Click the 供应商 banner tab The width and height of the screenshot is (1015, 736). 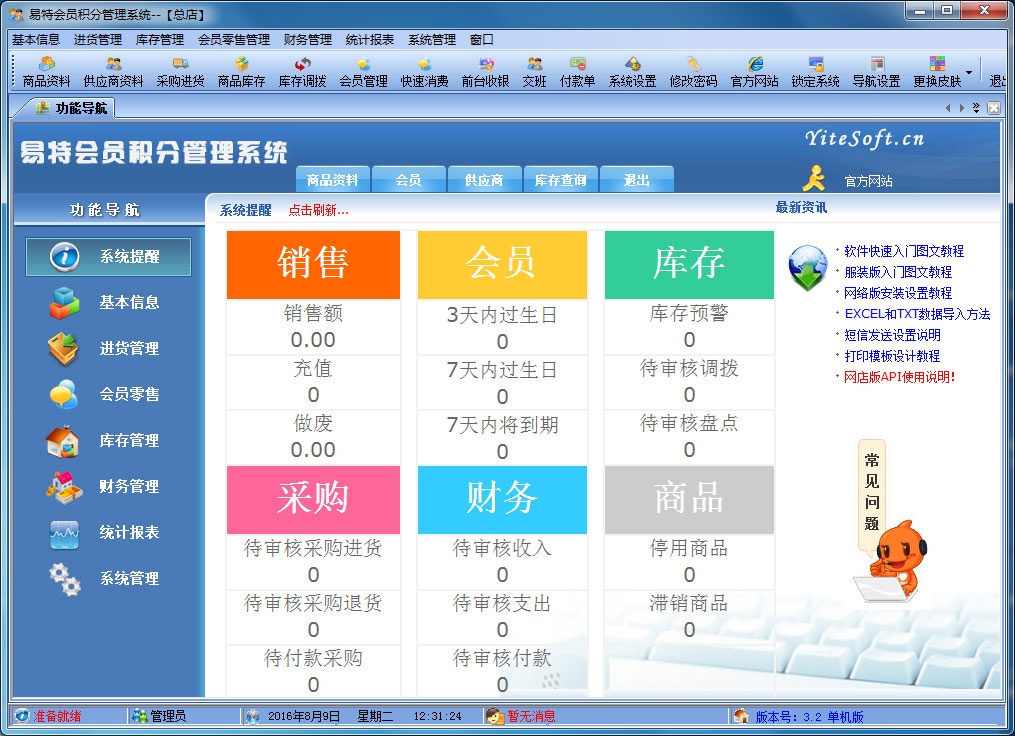pyautogui.click(x=484, y=180)
